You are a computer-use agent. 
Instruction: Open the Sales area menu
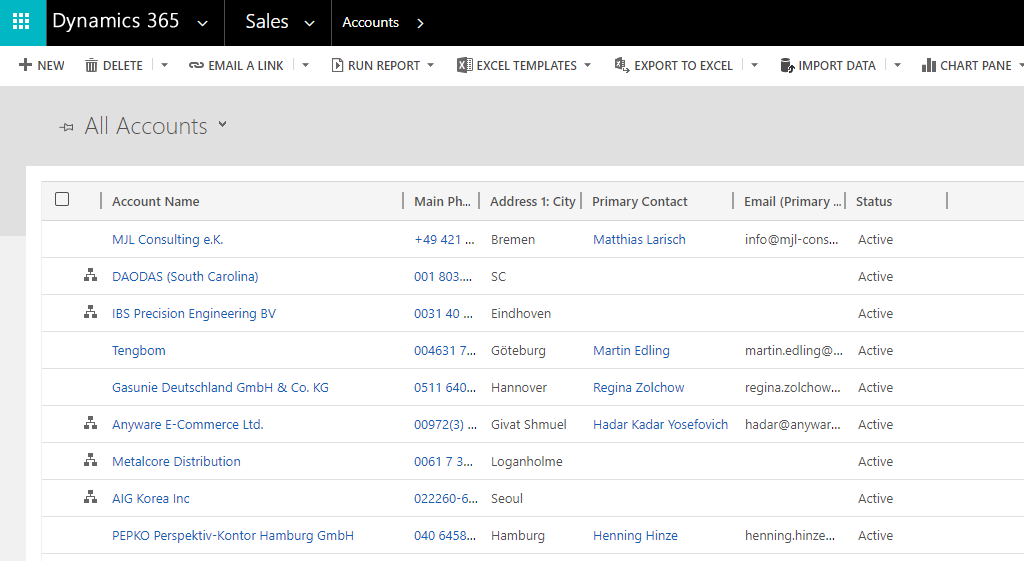point(280,22)
